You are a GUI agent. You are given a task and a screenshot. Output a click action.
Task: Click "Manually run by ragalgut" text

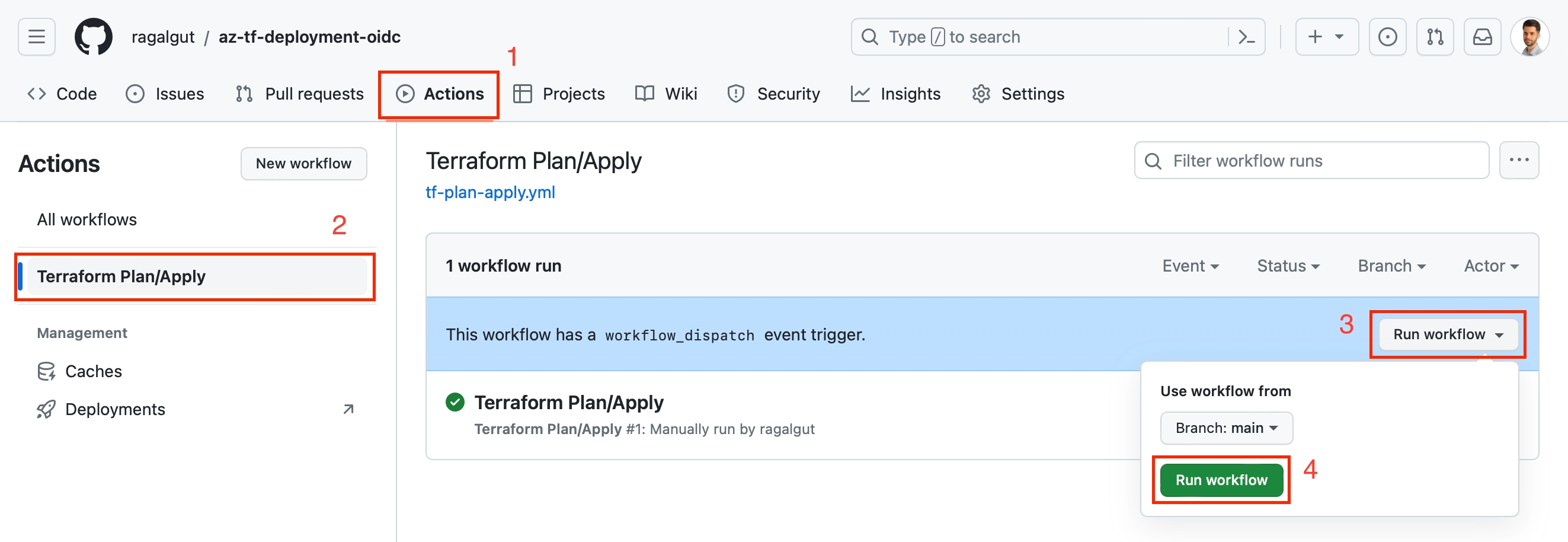[x=732, y=429]
